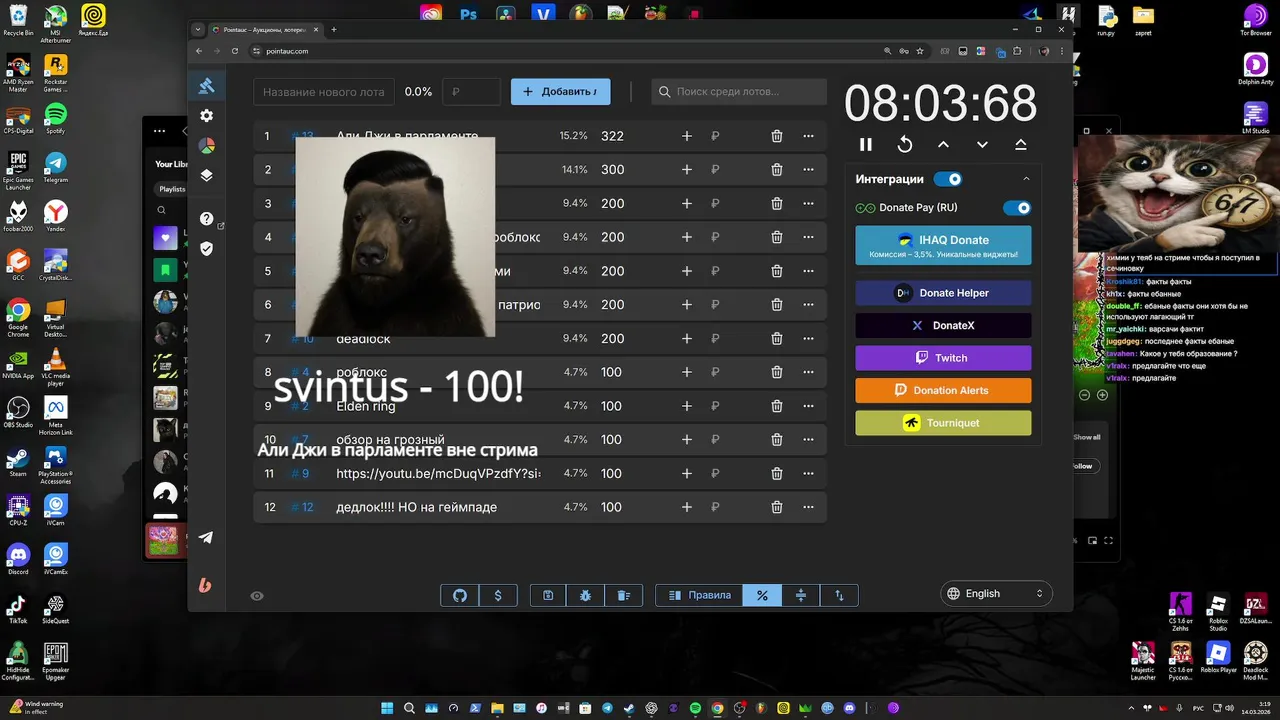This screenshot has width=1280, height=720.
Task: Increase timer with single up chevron
Action: (x=943, y=144)
